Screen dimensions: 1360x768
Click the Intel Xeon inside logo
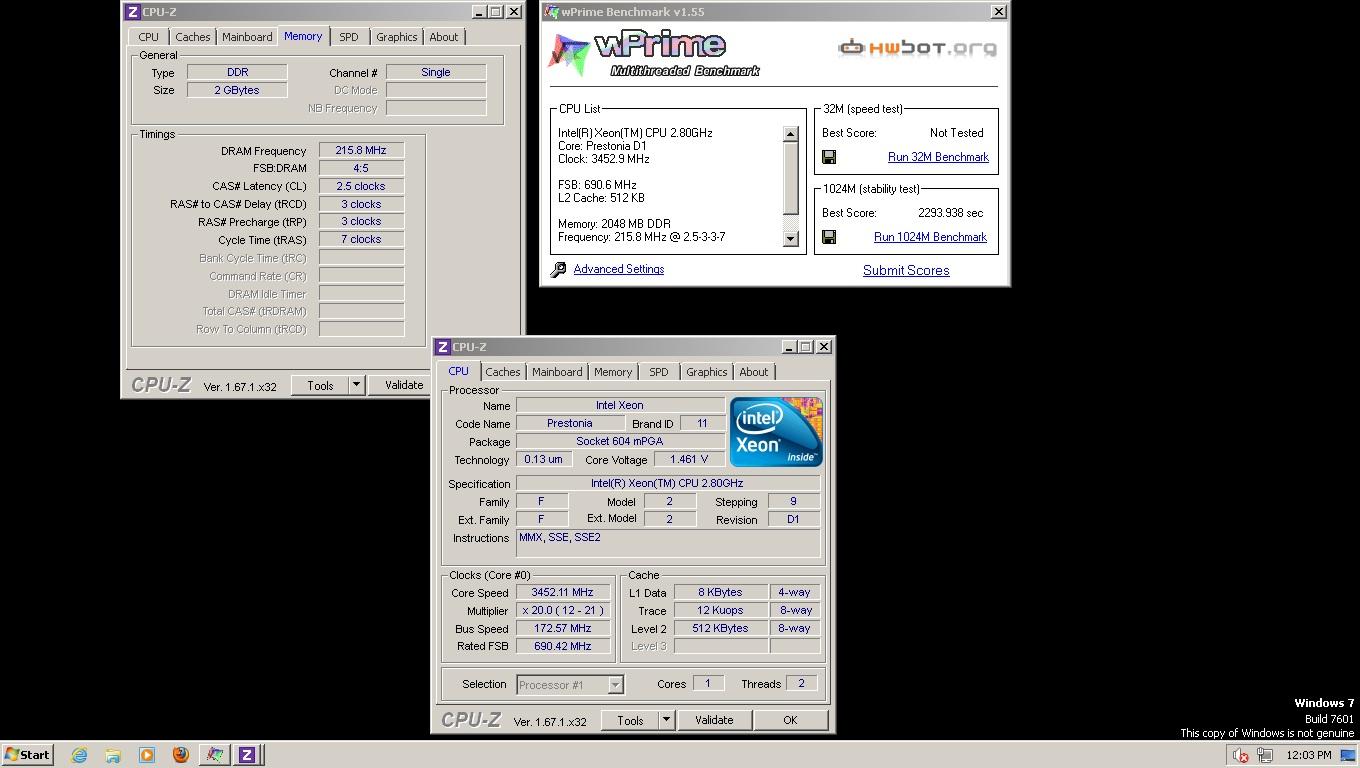click(776, 431)
